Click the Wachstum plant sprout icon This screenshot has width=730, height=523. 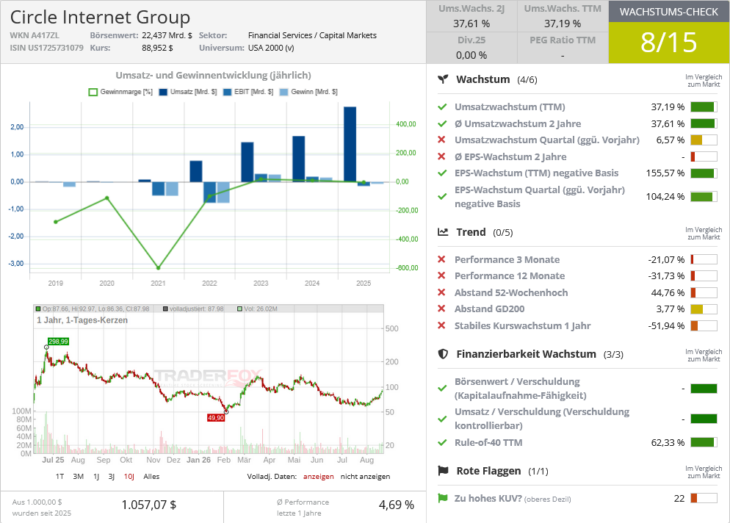443,79
